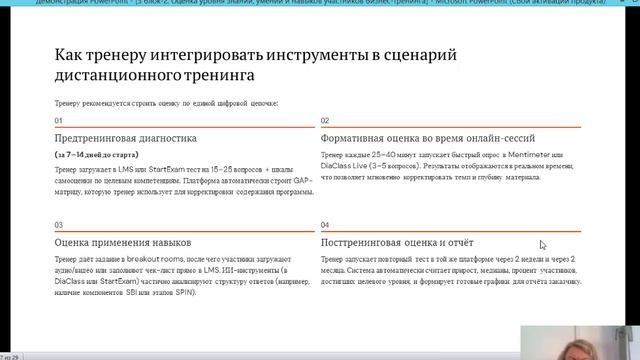Screen dimensions: 640x360
Task: Click the paragraph starting "Тренер запускает повторный тест"
Action: pyautogui.click(x=451, y=270)
